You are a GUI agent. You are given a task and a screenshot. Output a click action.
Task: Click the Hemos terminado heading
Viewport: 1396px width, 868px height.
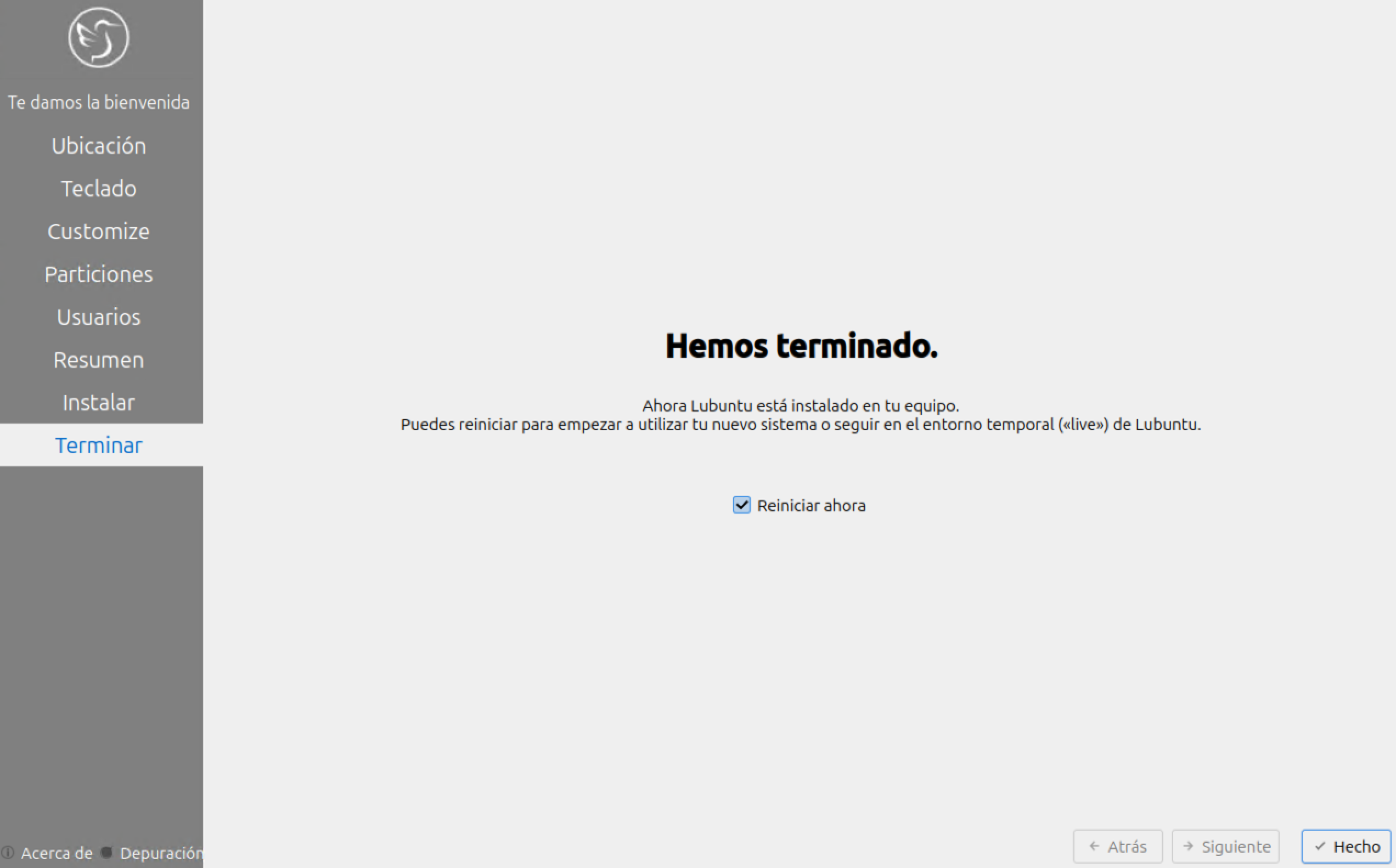point(801,346)
